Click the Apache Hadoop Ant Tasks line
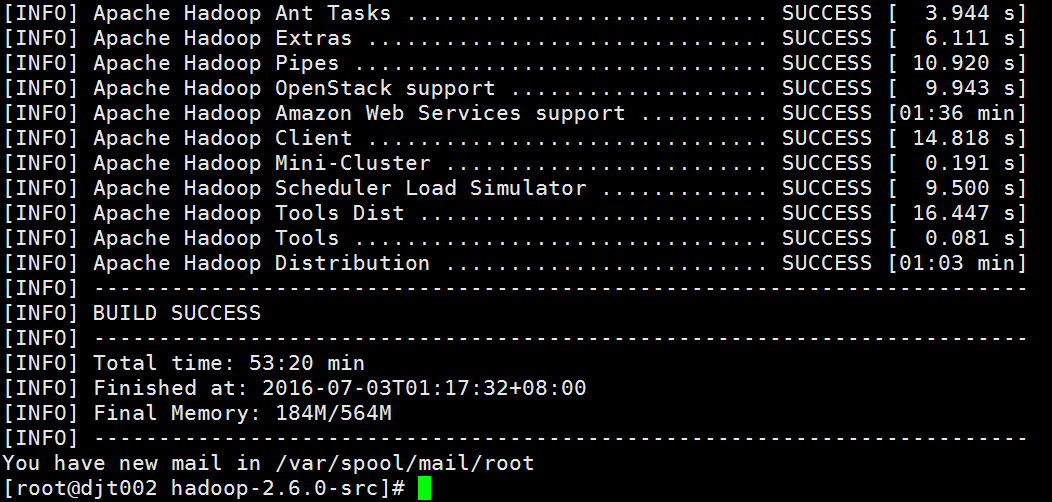The width and height of the screenshot is (1052, 502). coord(515,13)
